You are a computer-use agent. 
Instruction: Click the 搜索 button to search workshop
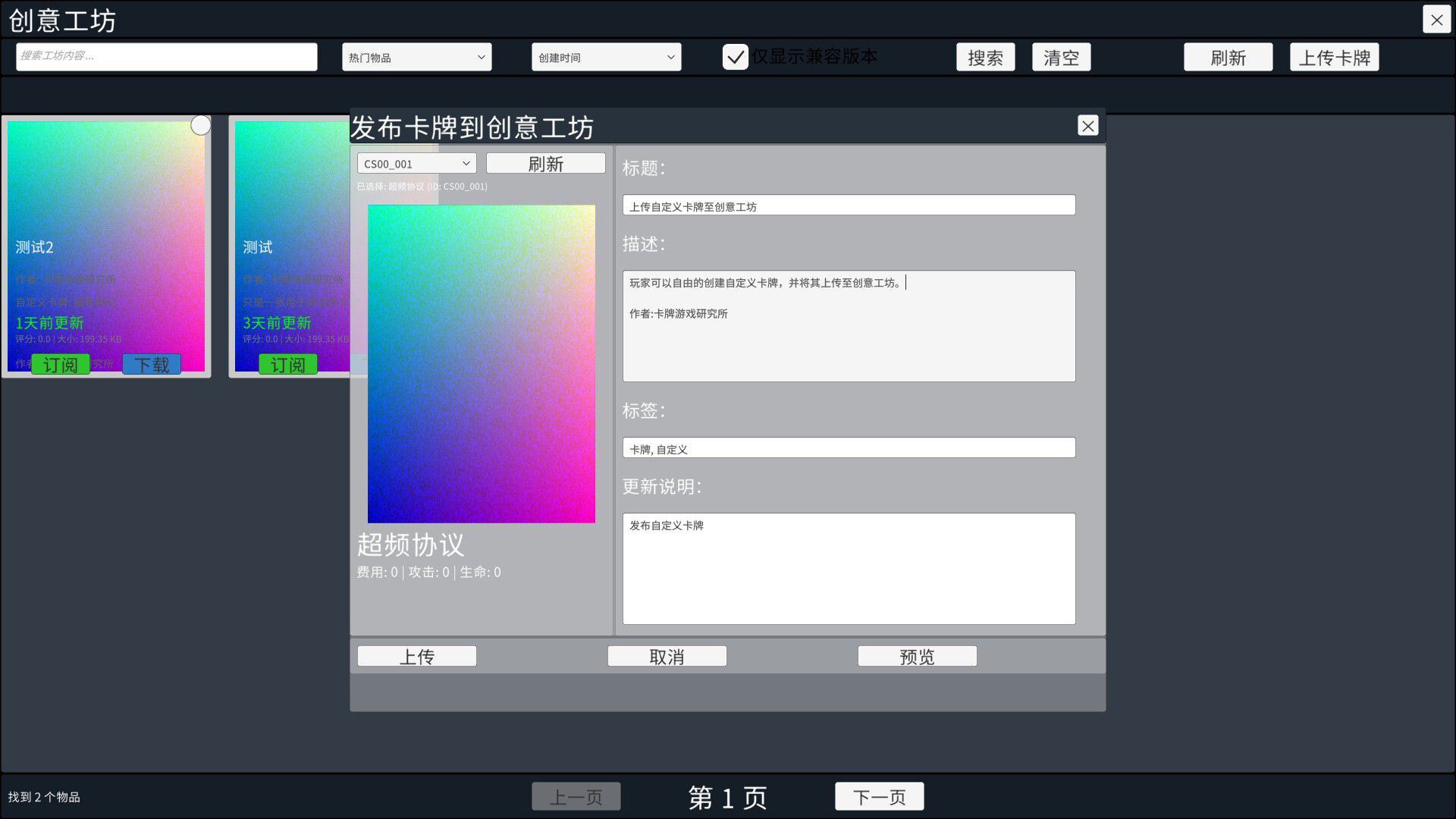[985, 56]
